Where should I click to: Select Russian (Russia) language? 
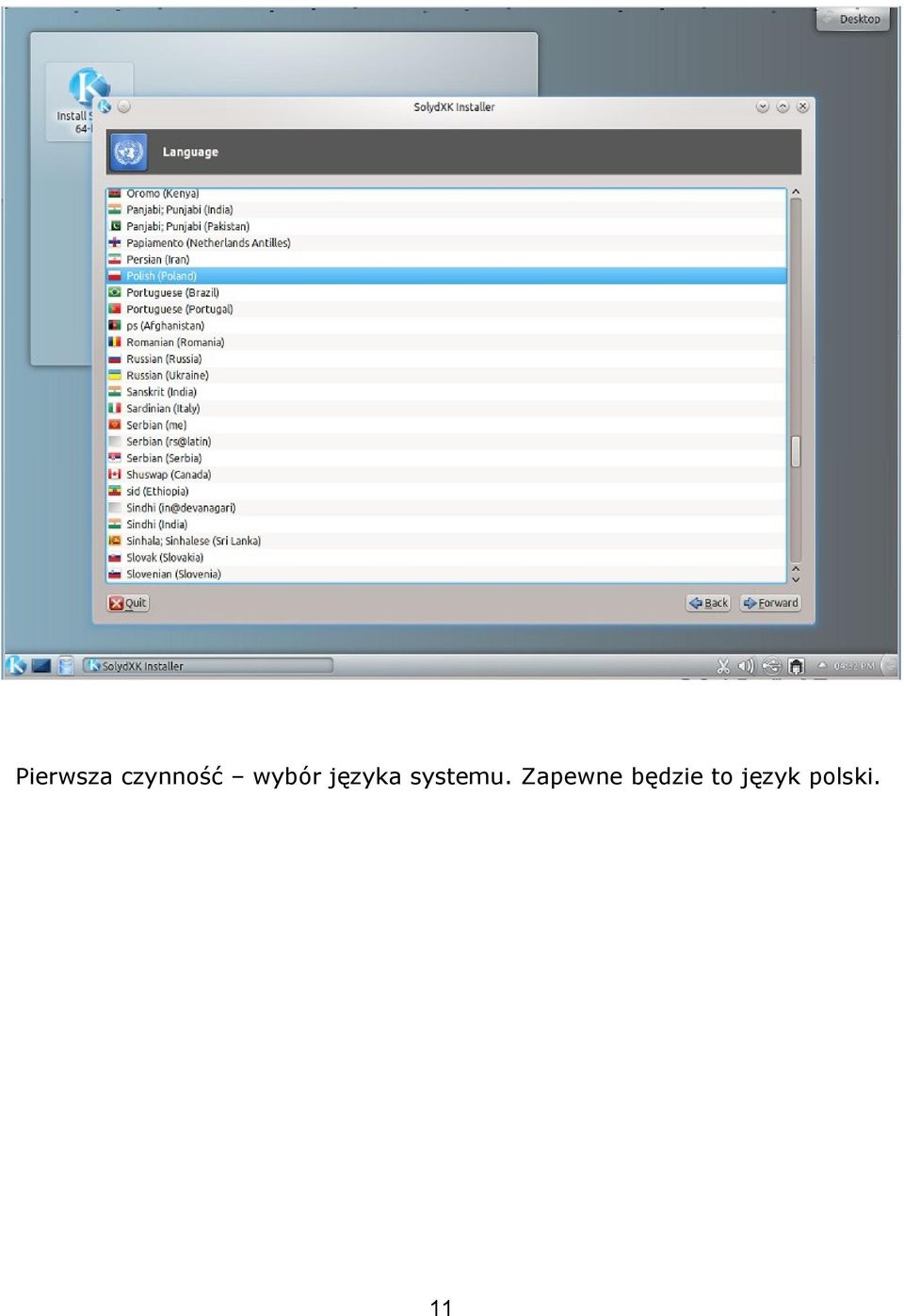pyautogui.click(x=446, y=359)
